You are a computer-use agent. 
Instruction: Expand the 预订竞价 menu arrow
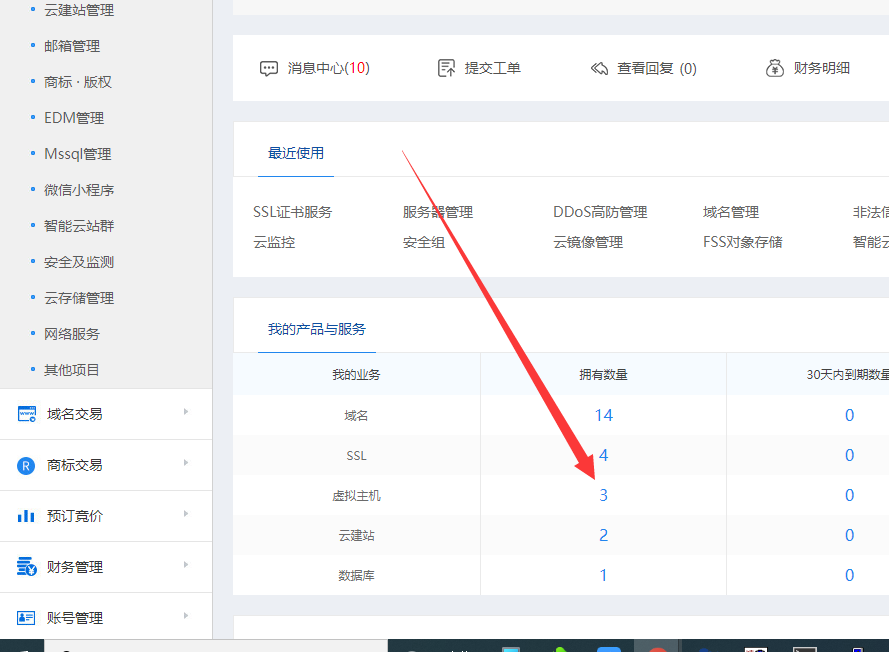point(186,514)
